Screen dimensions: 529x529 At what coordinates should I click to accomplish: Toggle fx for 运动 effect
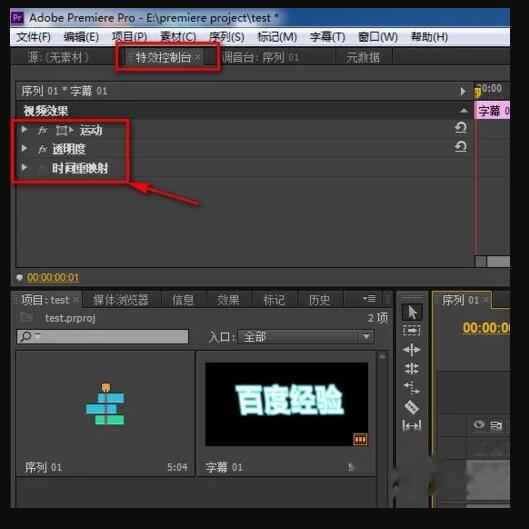[x=43, y=130]
